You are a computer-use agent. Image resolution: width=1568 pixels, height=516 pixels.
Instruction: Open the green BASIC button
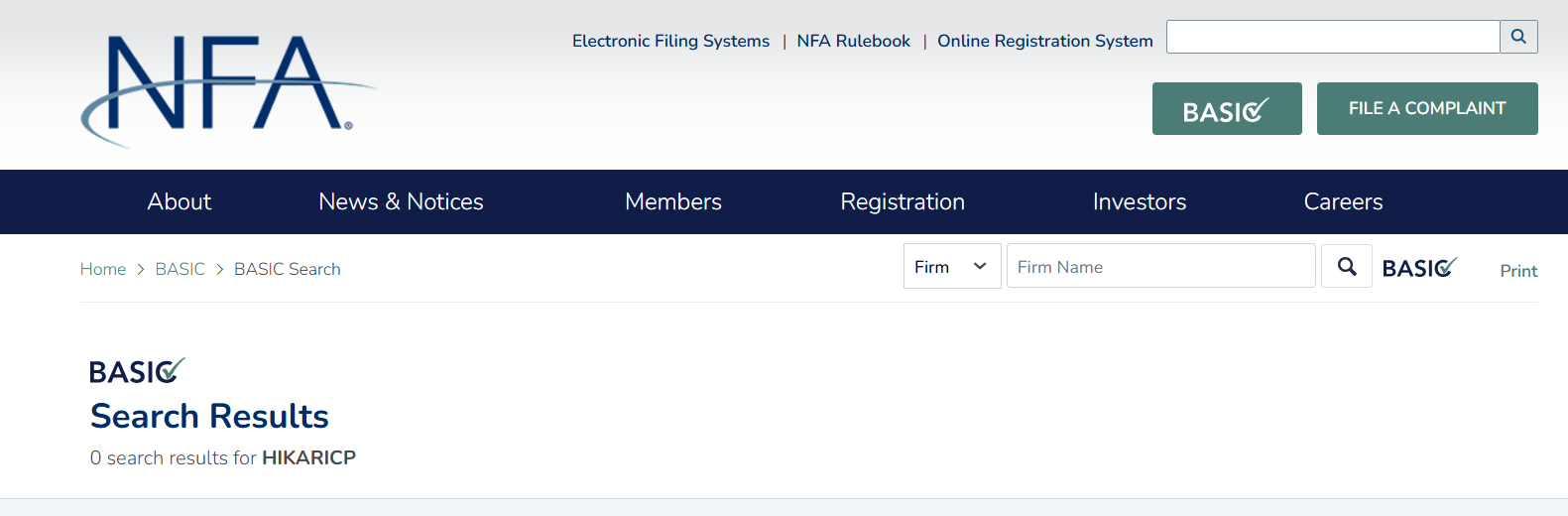point(1227,109)
